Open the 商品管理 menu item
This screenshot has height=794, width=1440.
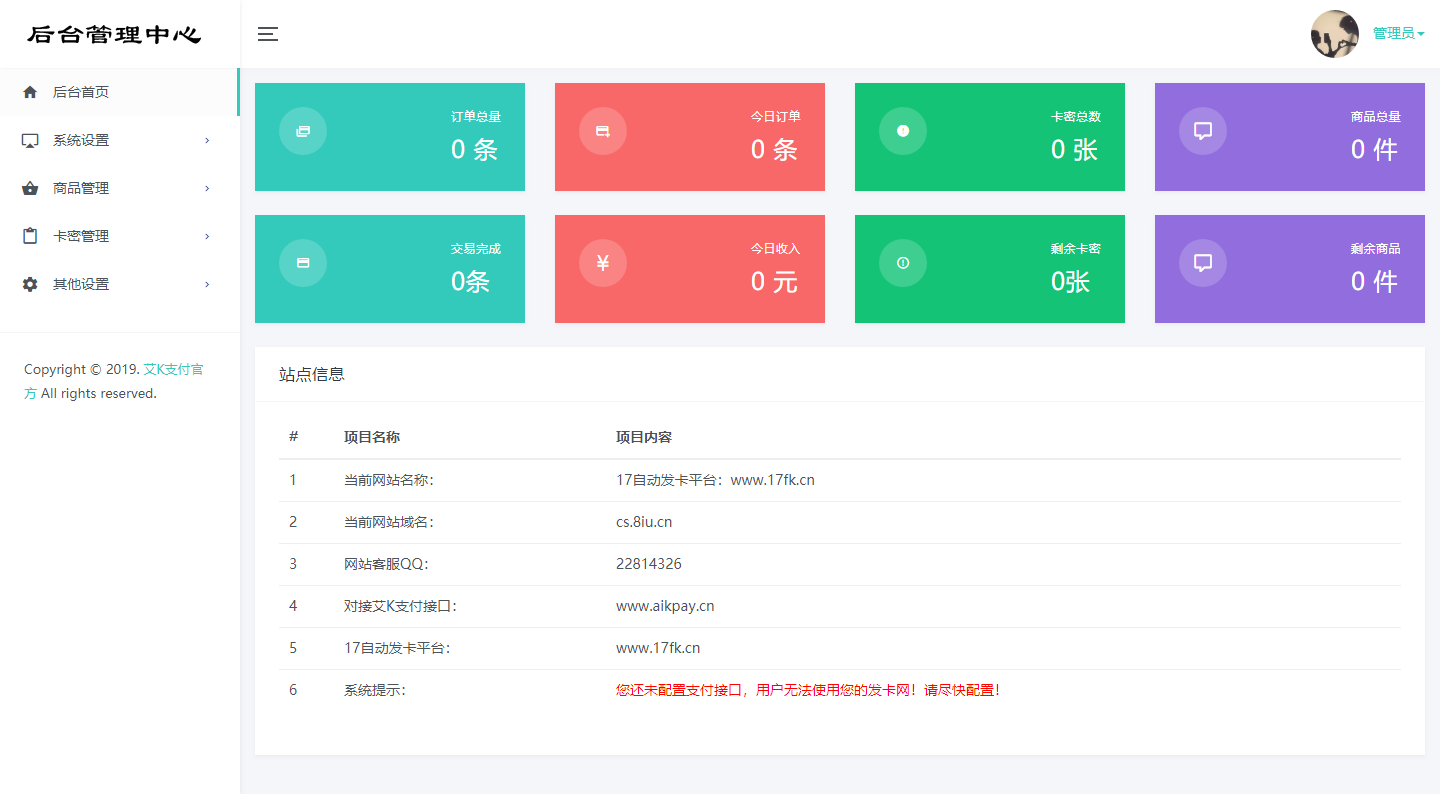(119, 188)
